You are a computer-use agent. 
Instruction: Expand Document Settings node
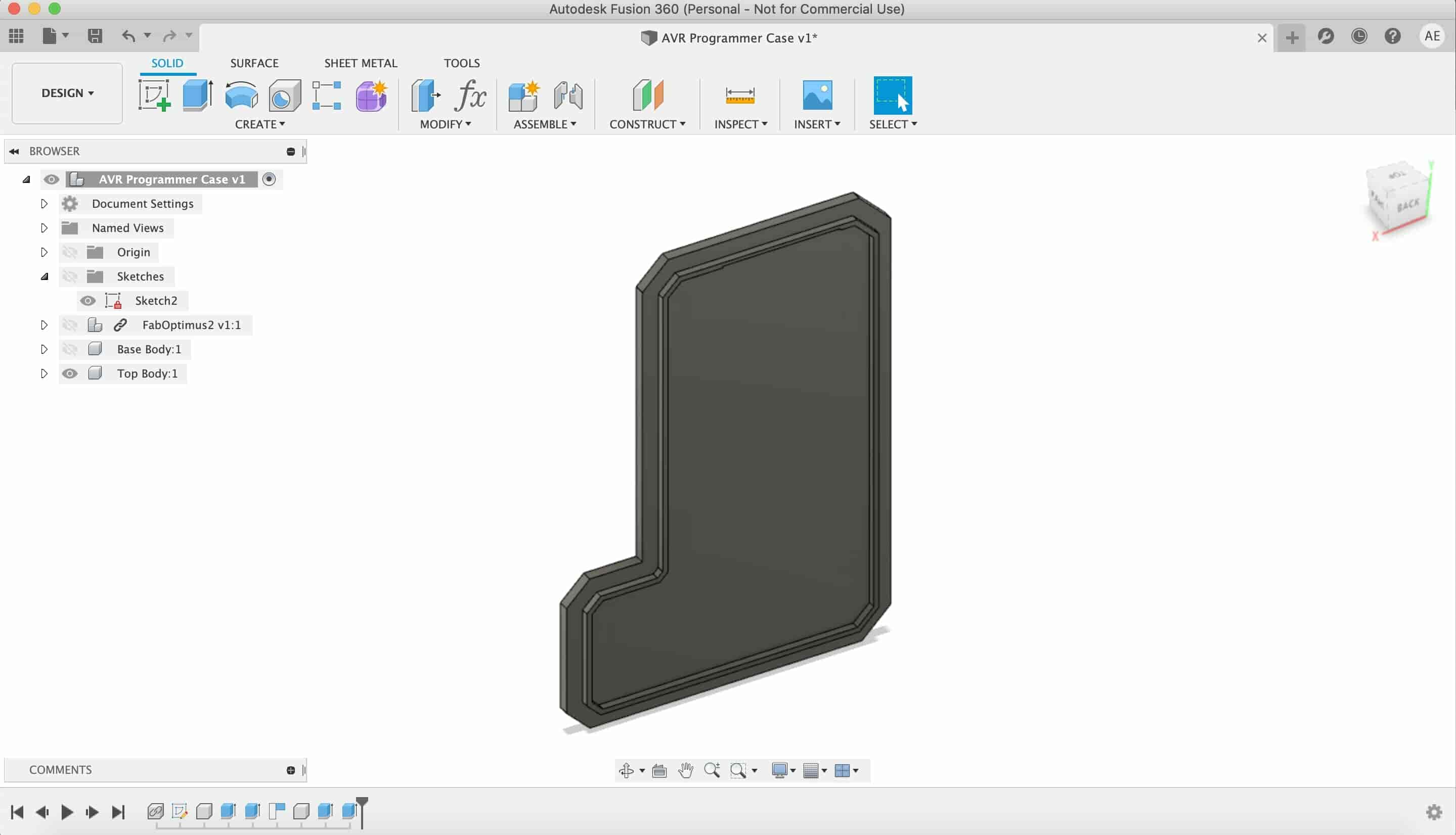[43, 204]
